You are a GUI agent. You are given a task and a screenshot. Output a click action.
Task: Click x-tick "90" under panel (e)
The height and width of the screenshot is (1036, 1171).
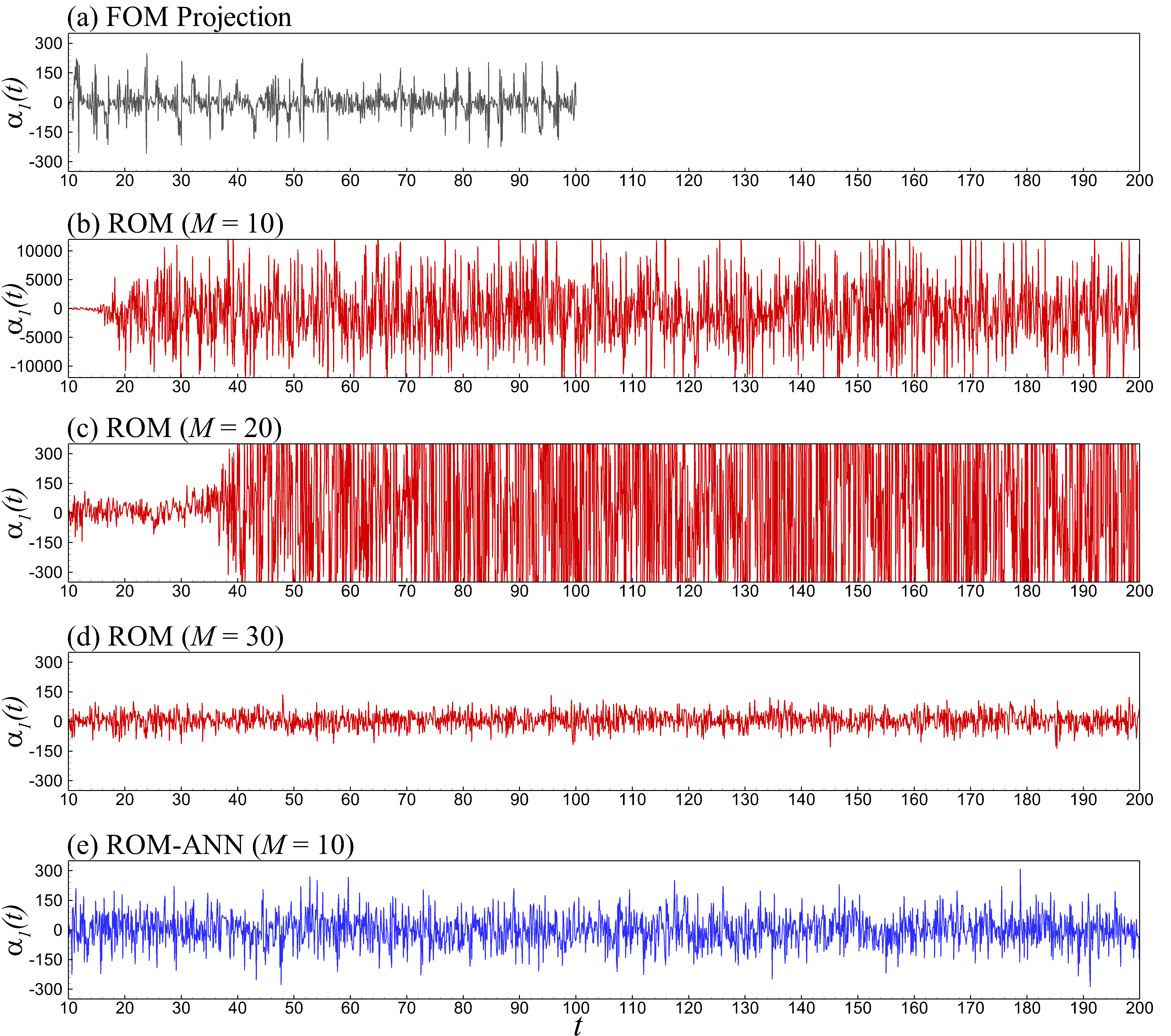(x=520, y=1008)
